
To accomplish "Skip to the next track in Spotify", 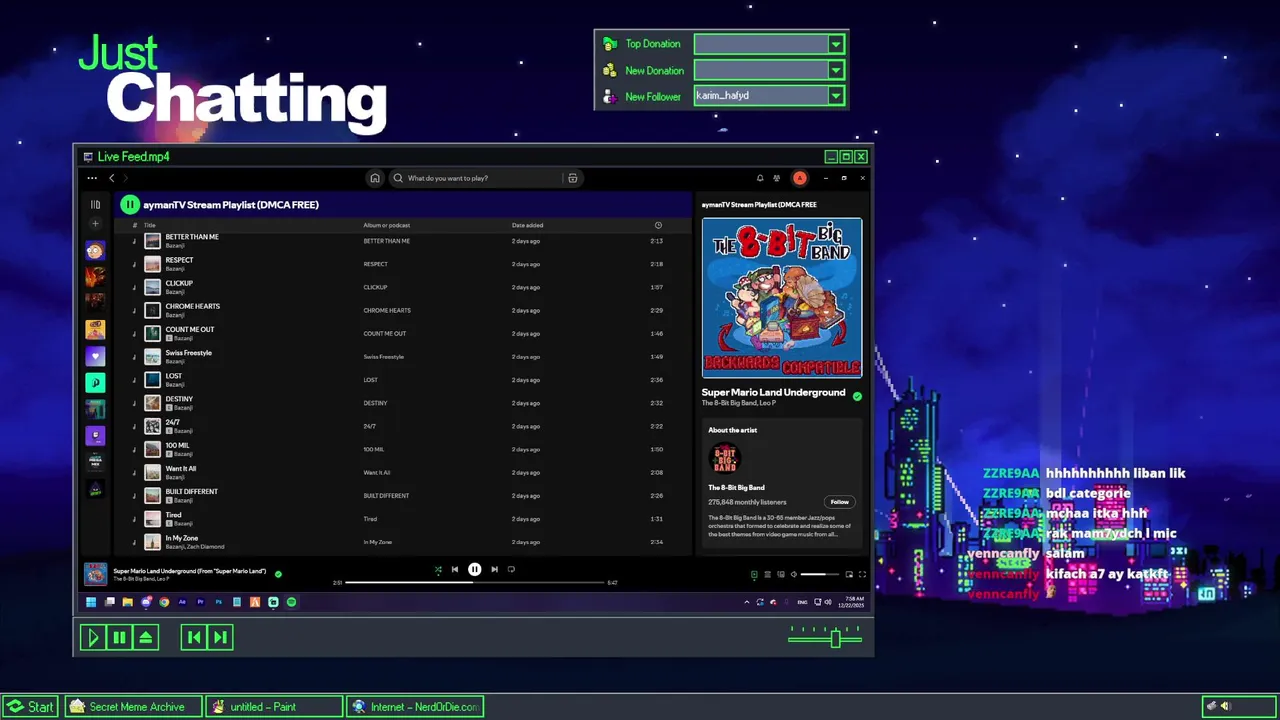I will [x=494, y=570].
